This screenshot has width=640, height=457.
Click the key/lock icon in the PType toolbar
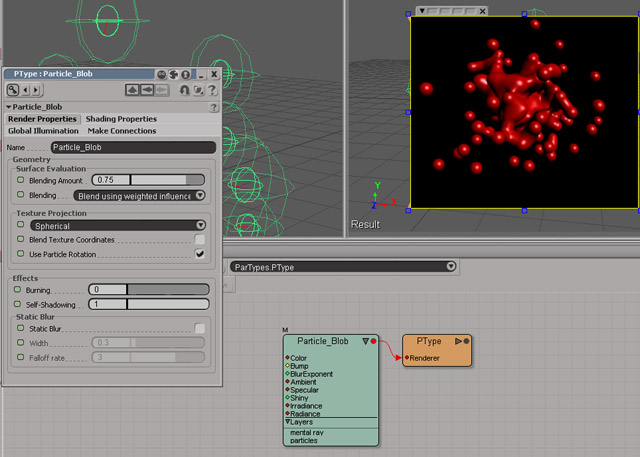[14, 90]
